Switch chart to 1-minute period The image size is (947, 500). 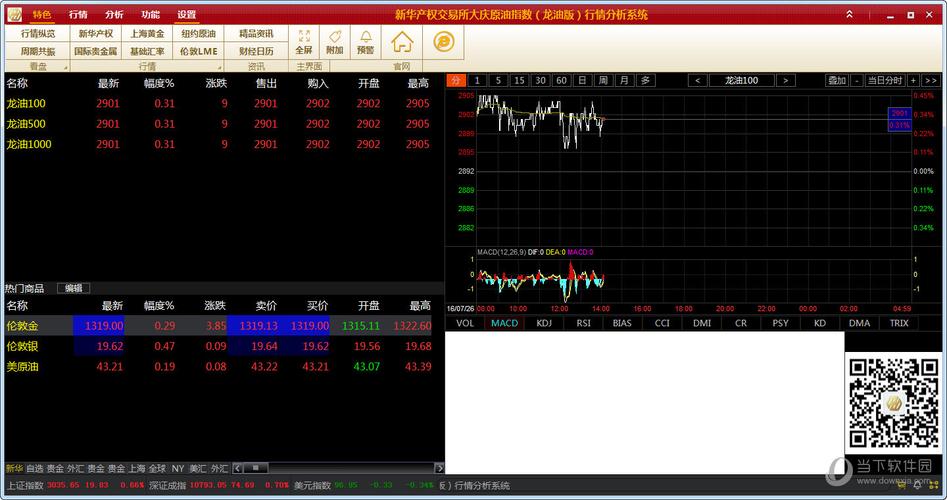[477, 80]
